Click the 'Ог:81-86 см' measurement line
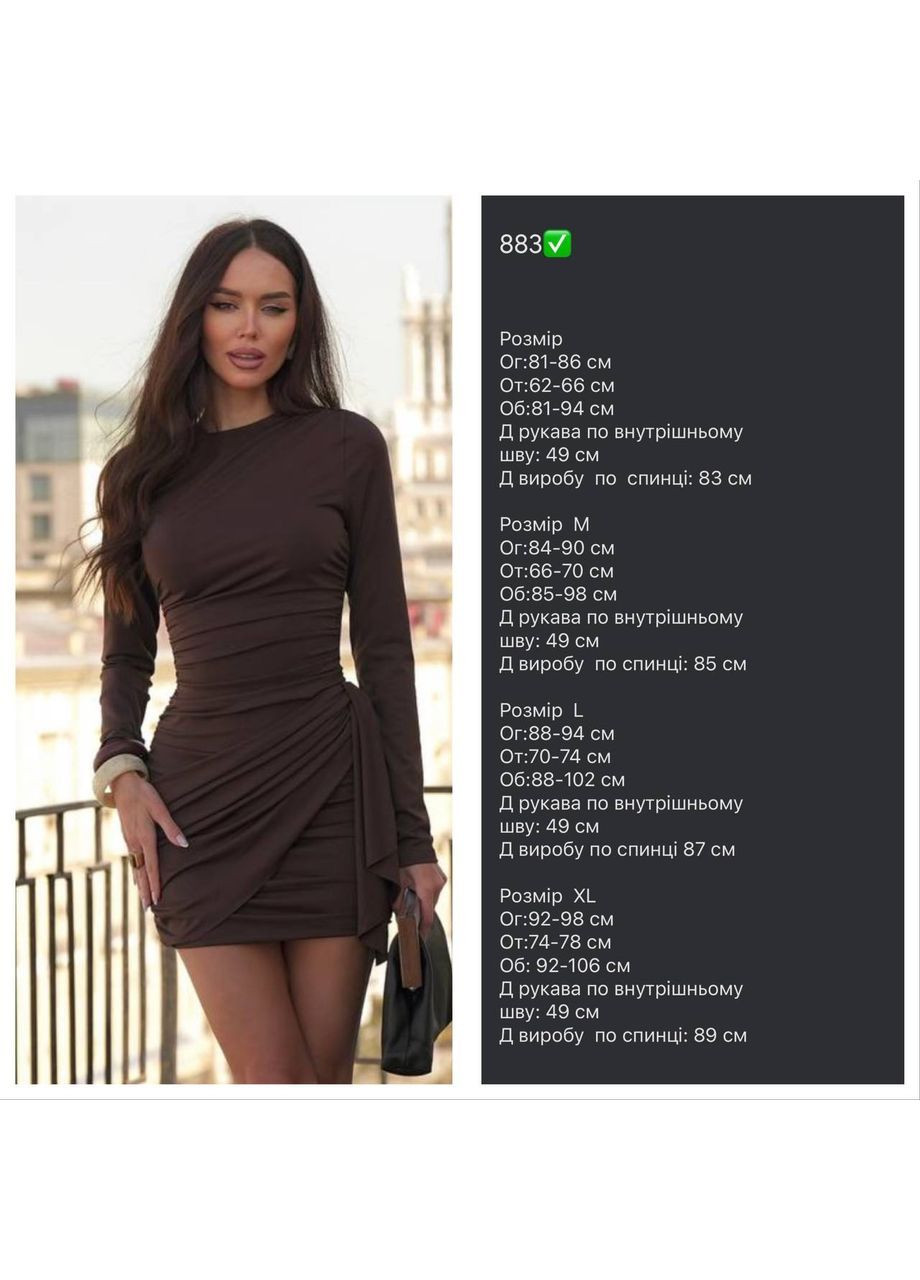Viewport: 920px width, 1280px height. [x=555, y=362]
